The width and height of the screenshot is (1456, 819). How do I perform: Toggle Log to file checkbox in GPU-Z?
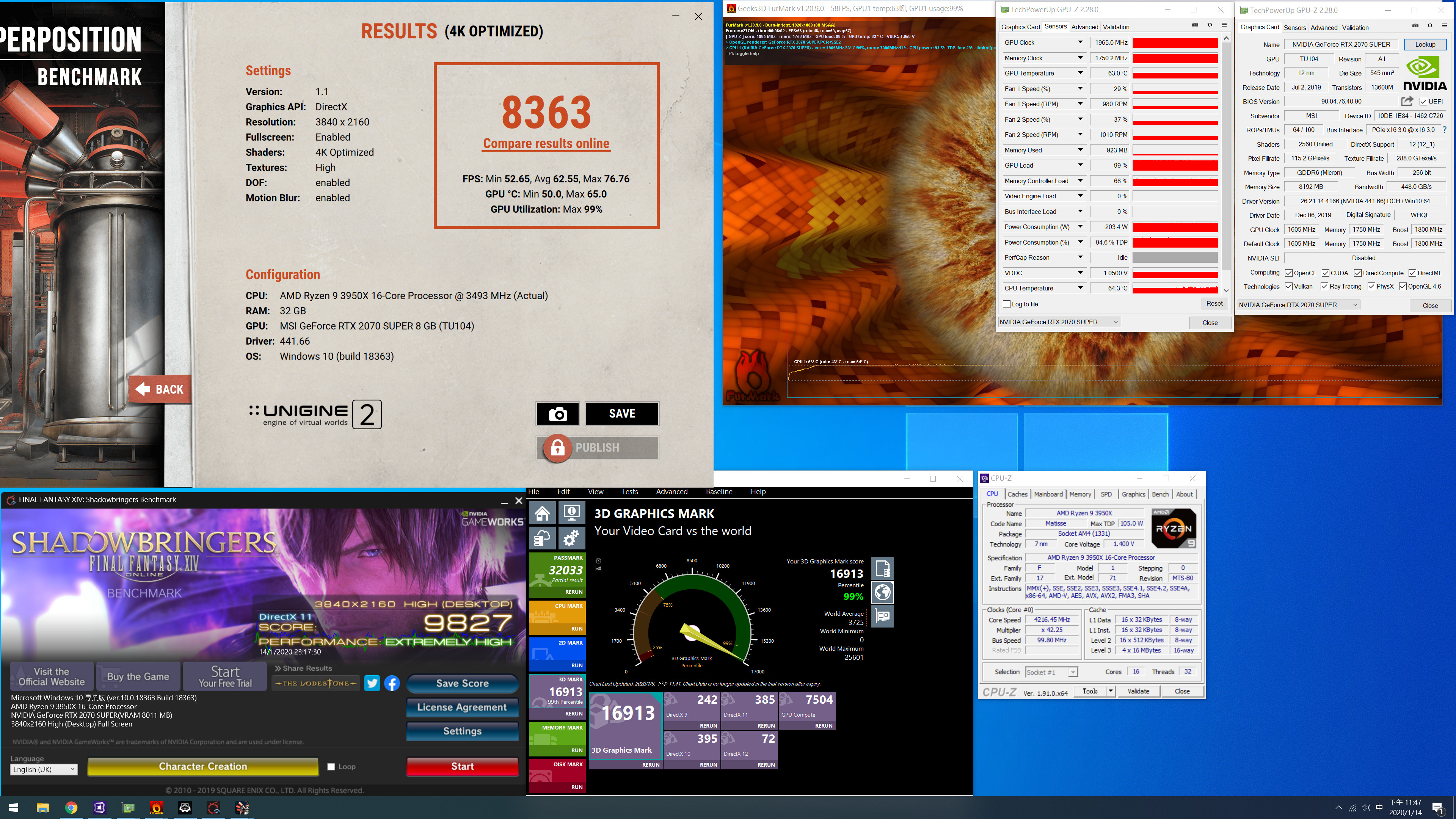point(1007,304)
